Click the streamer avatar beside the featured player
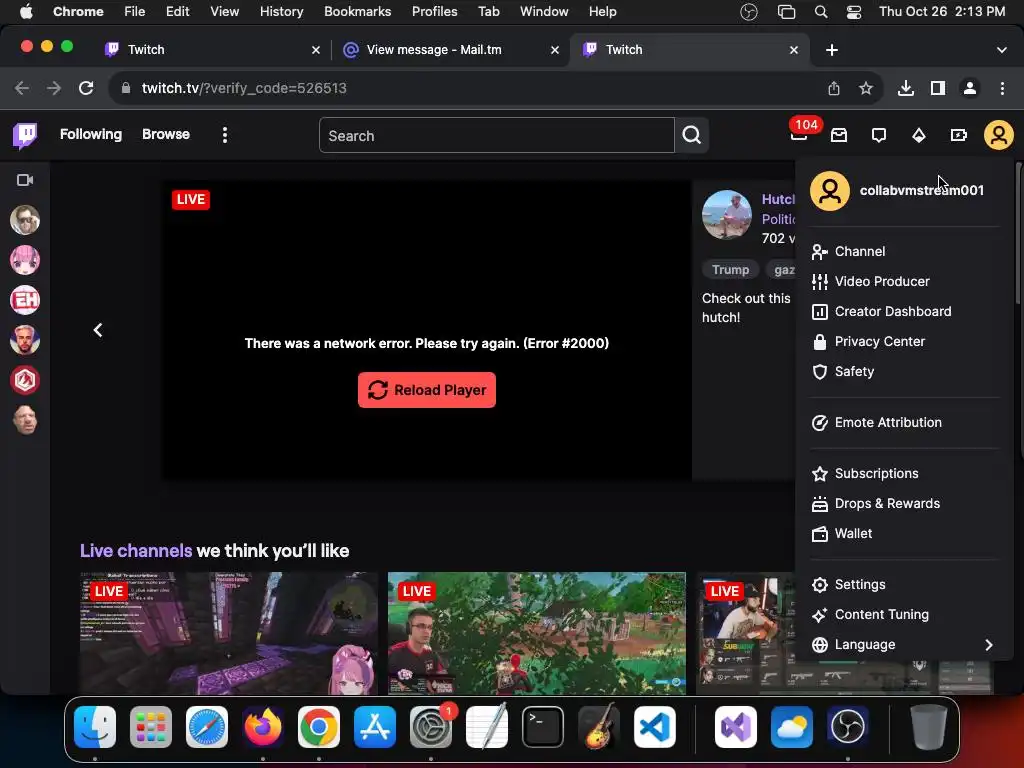1024x768 pixels. (726, 215)
